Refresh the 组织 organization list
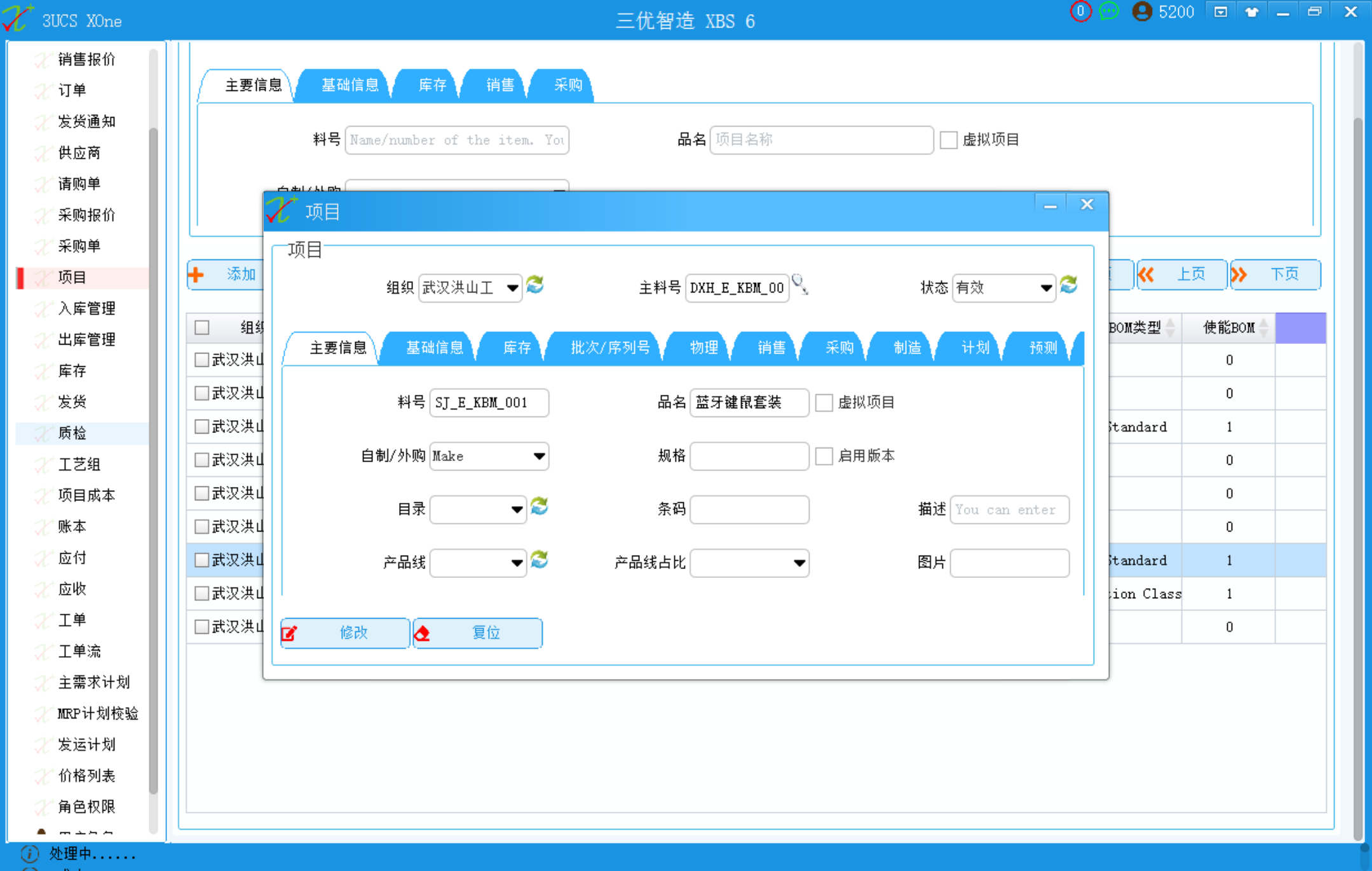 coord(535,285)
